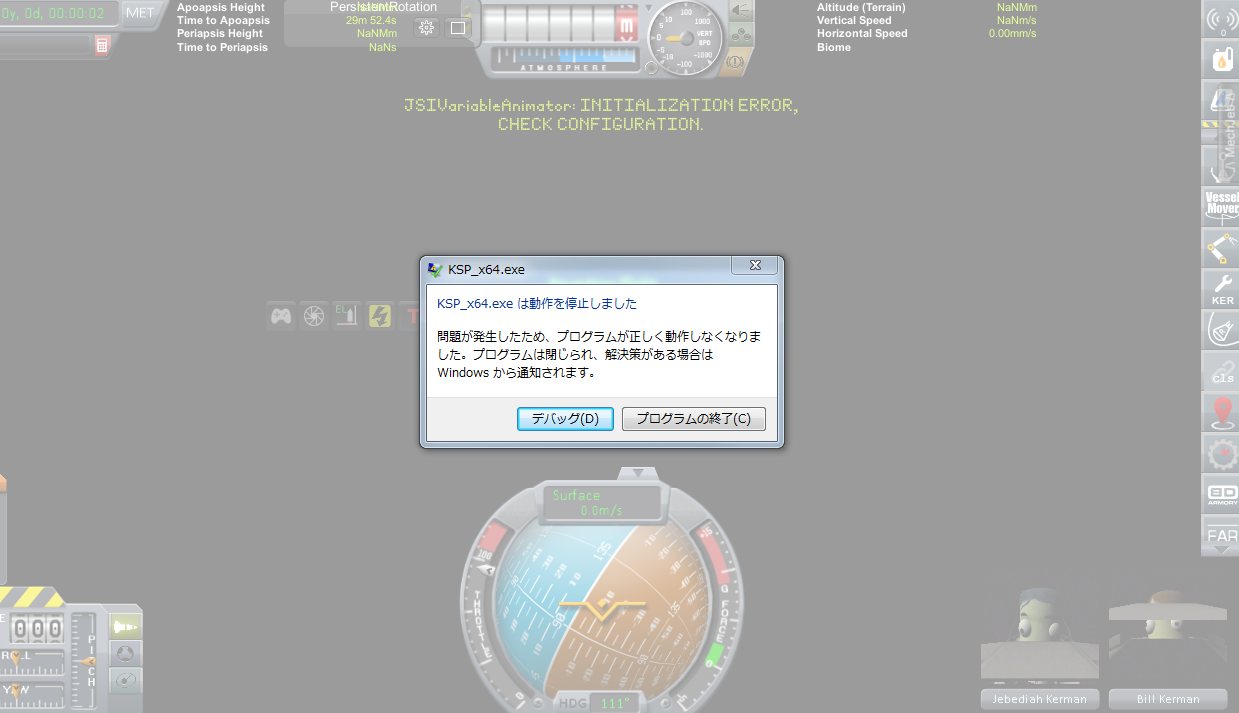Click the gamepad icon left of dialog

click(x=281, y=316)
